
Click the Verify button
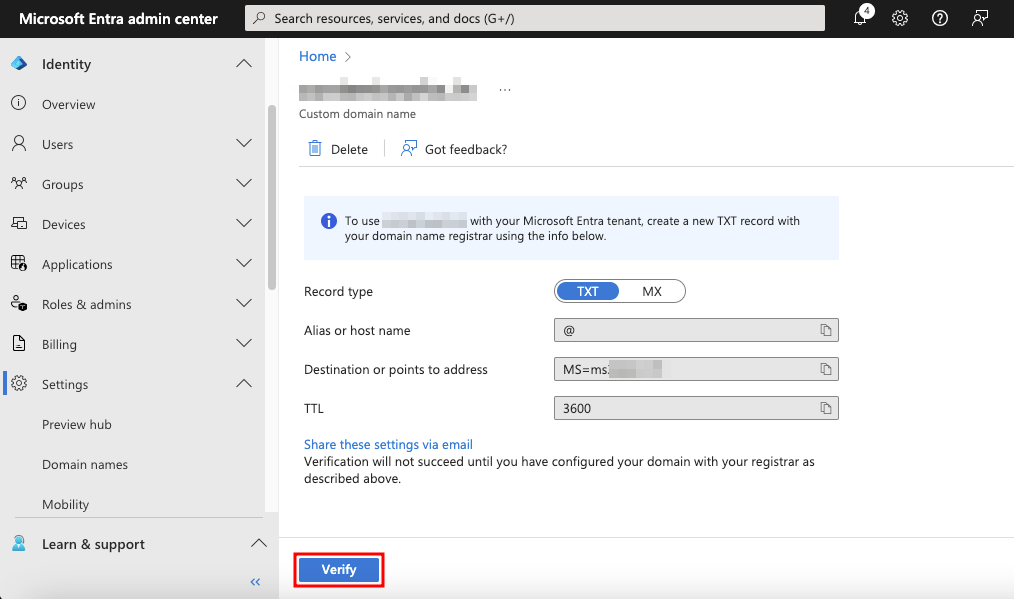(339, 570)
